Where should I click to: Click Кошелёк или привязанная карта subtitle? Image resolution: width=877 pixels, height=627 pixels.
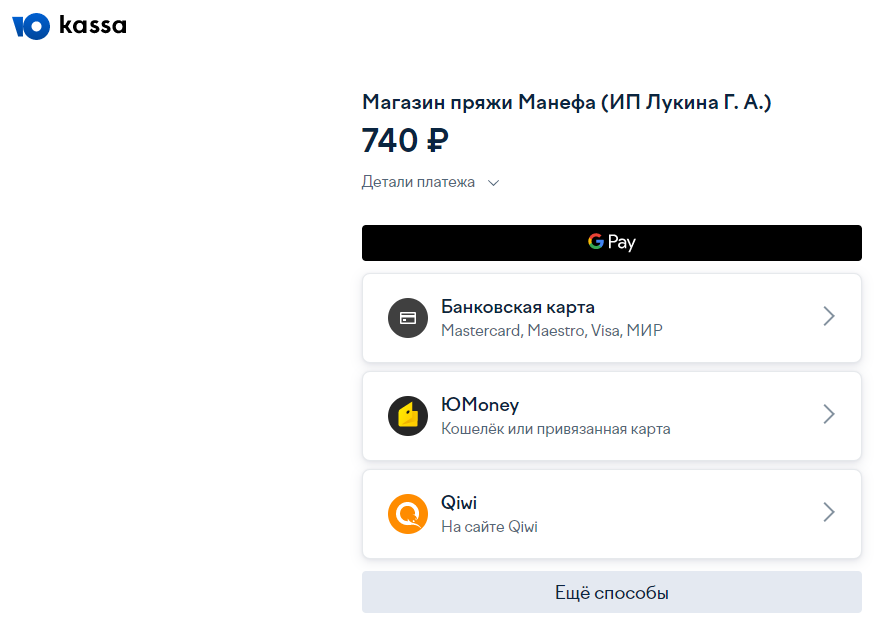click(x=555, y=429)
